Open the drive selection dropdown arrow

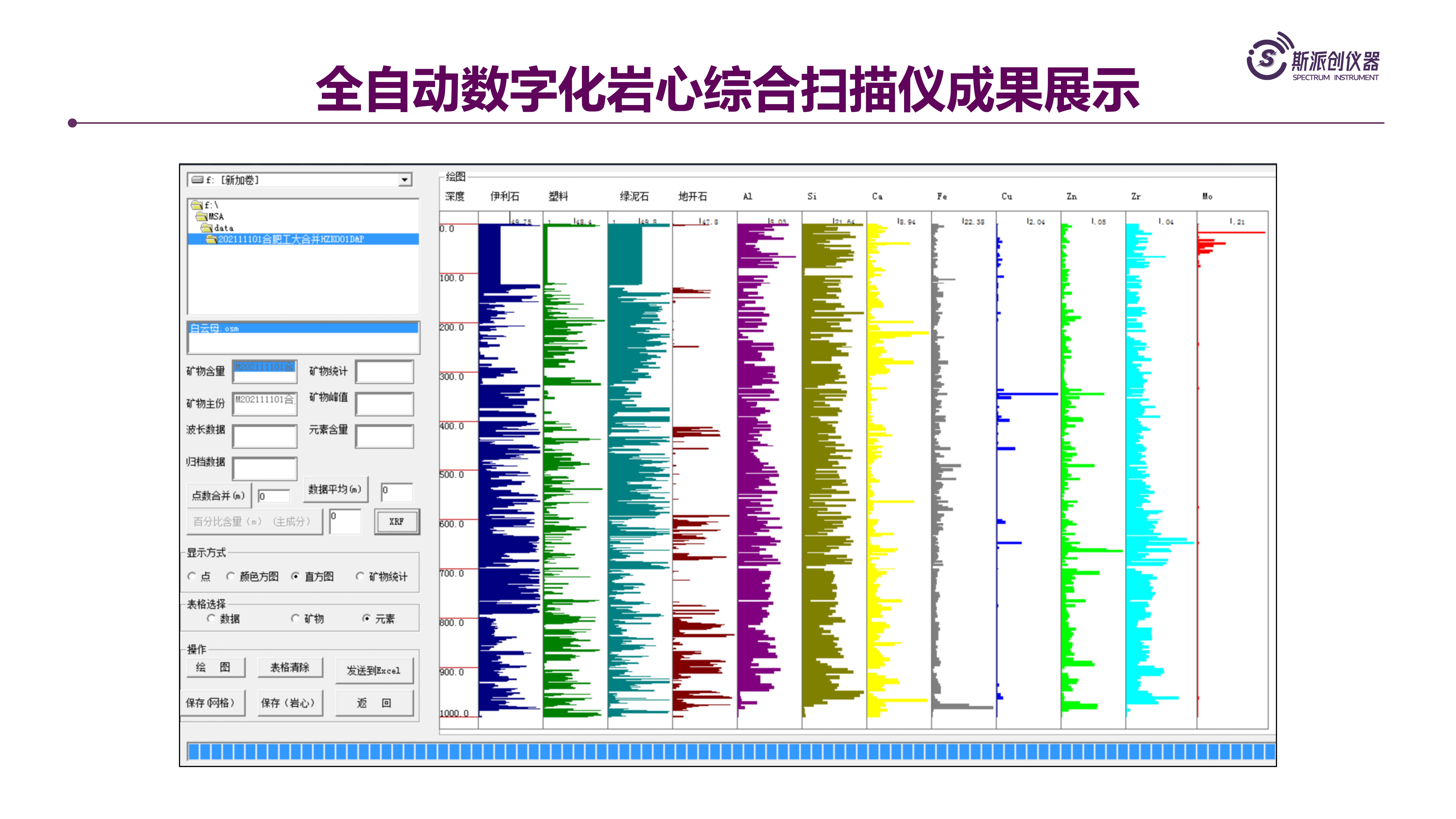(x=405, y=180)
